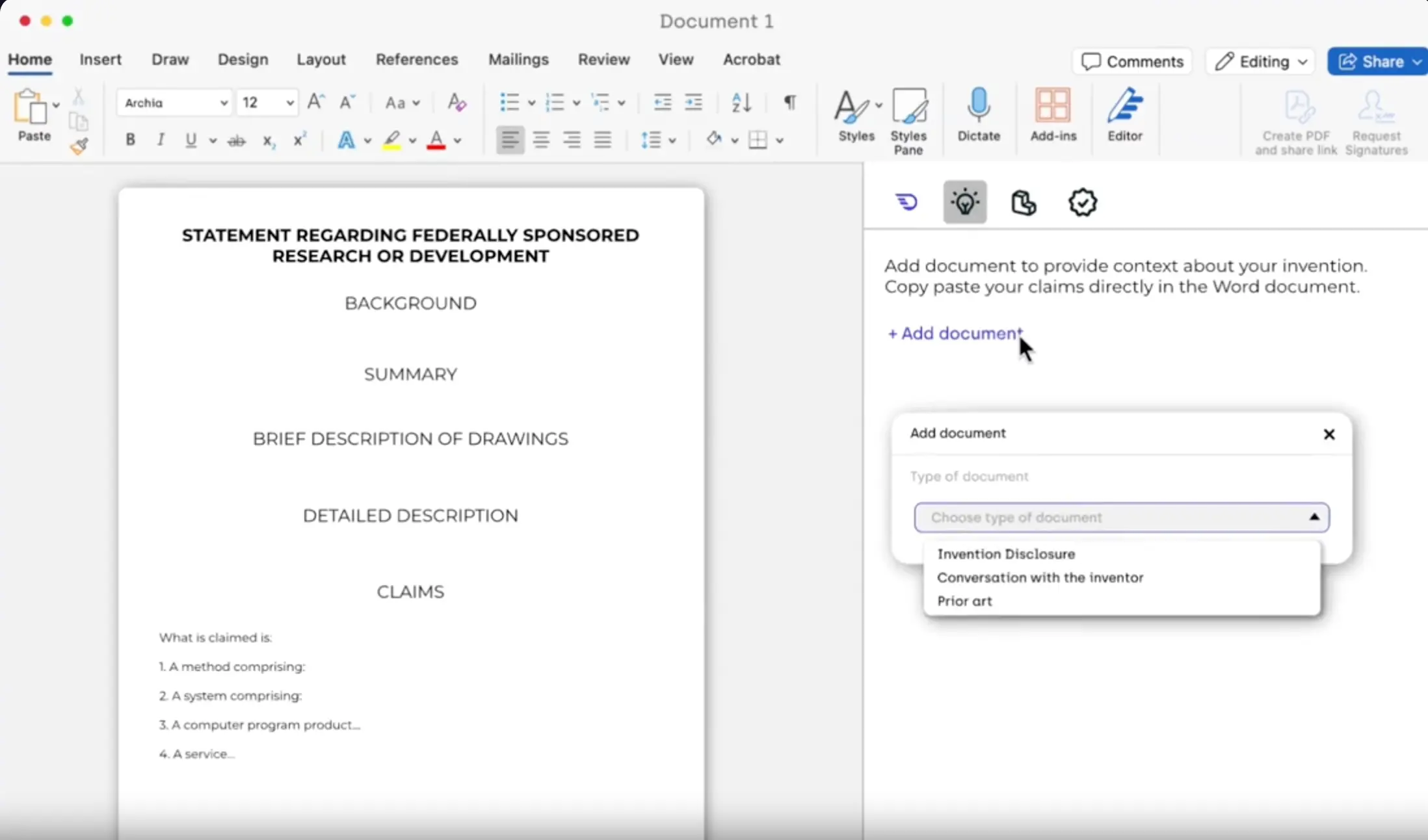Click the Format Painter brush icon
The width and height of the screenshot is (1428, 840).
tap(79, 147)
